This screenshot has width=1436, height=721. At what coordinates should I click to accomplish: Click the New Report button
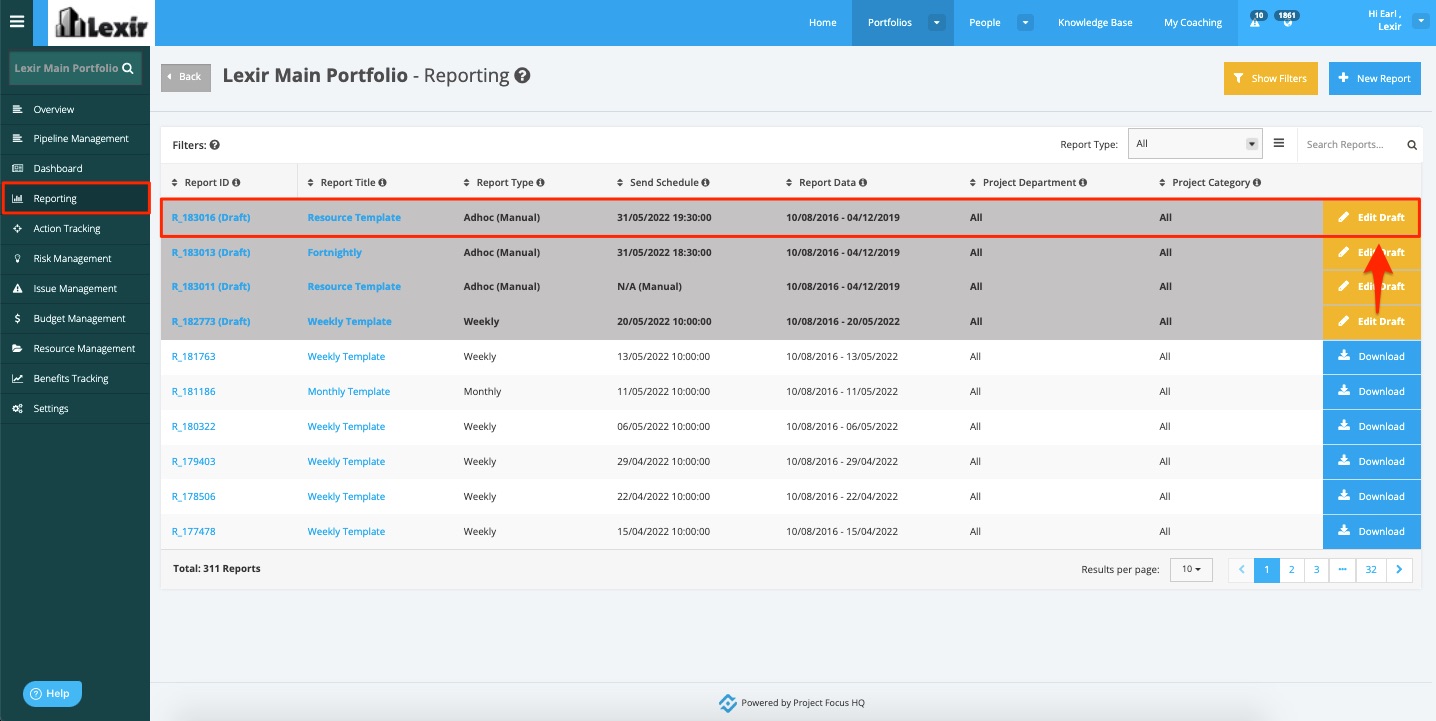coord(1374,78)
